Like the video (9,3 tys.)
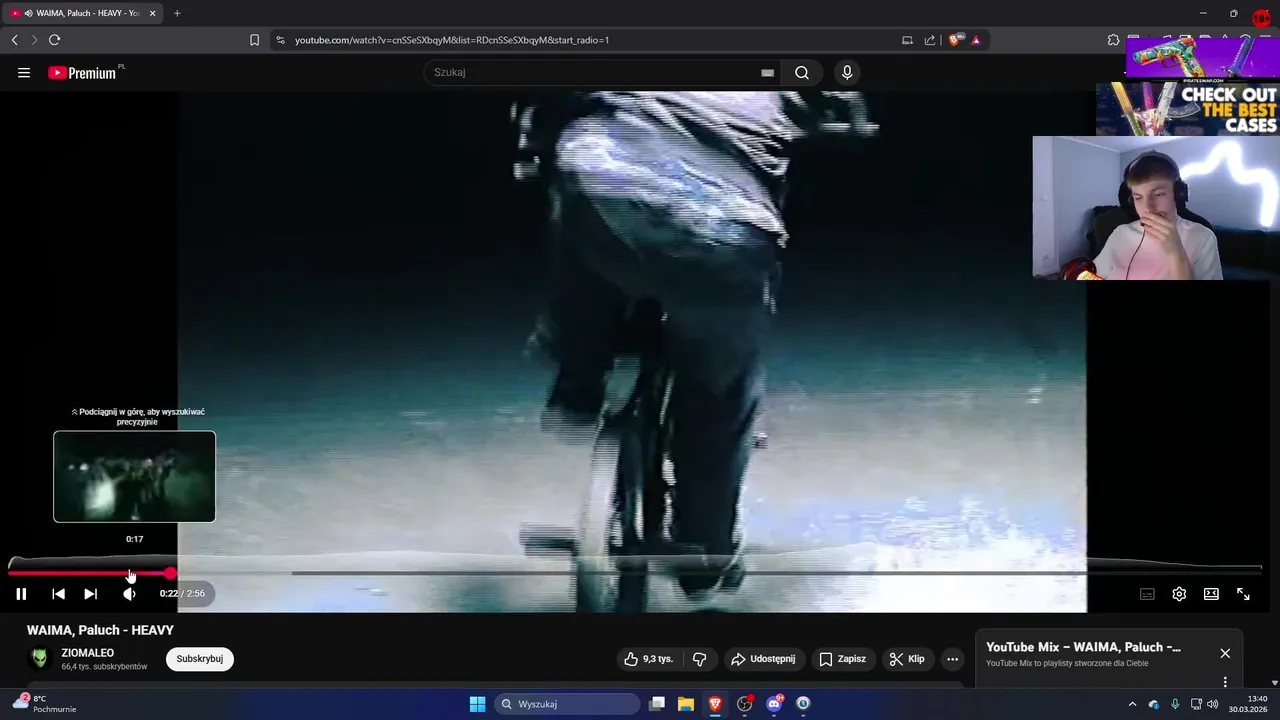The height and width of the screenshot is (720, 1280). [x=649, y=659]
